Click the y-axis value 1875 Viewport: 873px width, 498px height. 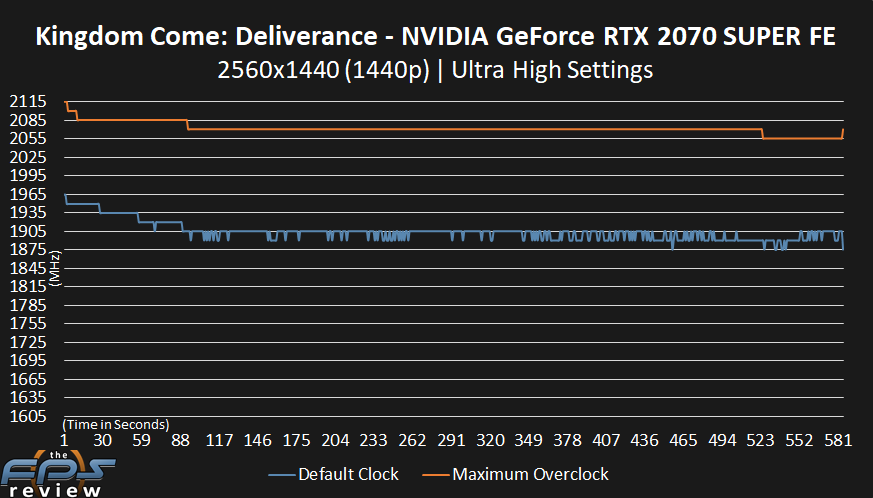[x=28, y=250]
